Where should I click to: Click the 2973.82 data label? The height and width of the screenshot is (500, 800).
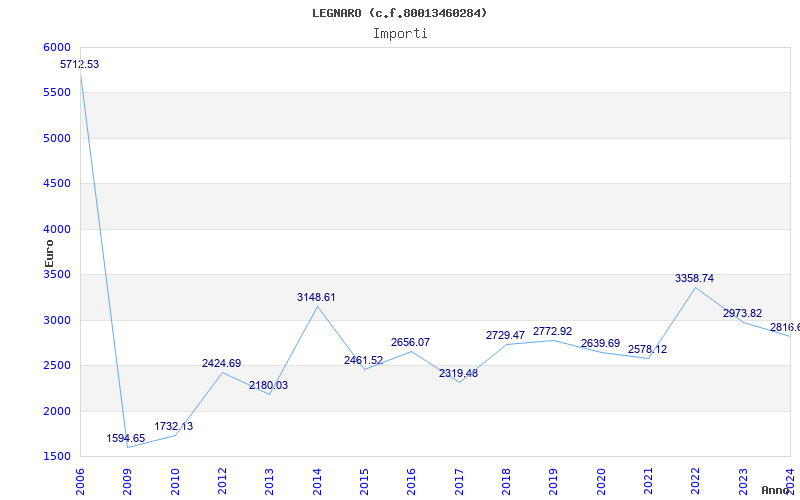click(742, 313)
